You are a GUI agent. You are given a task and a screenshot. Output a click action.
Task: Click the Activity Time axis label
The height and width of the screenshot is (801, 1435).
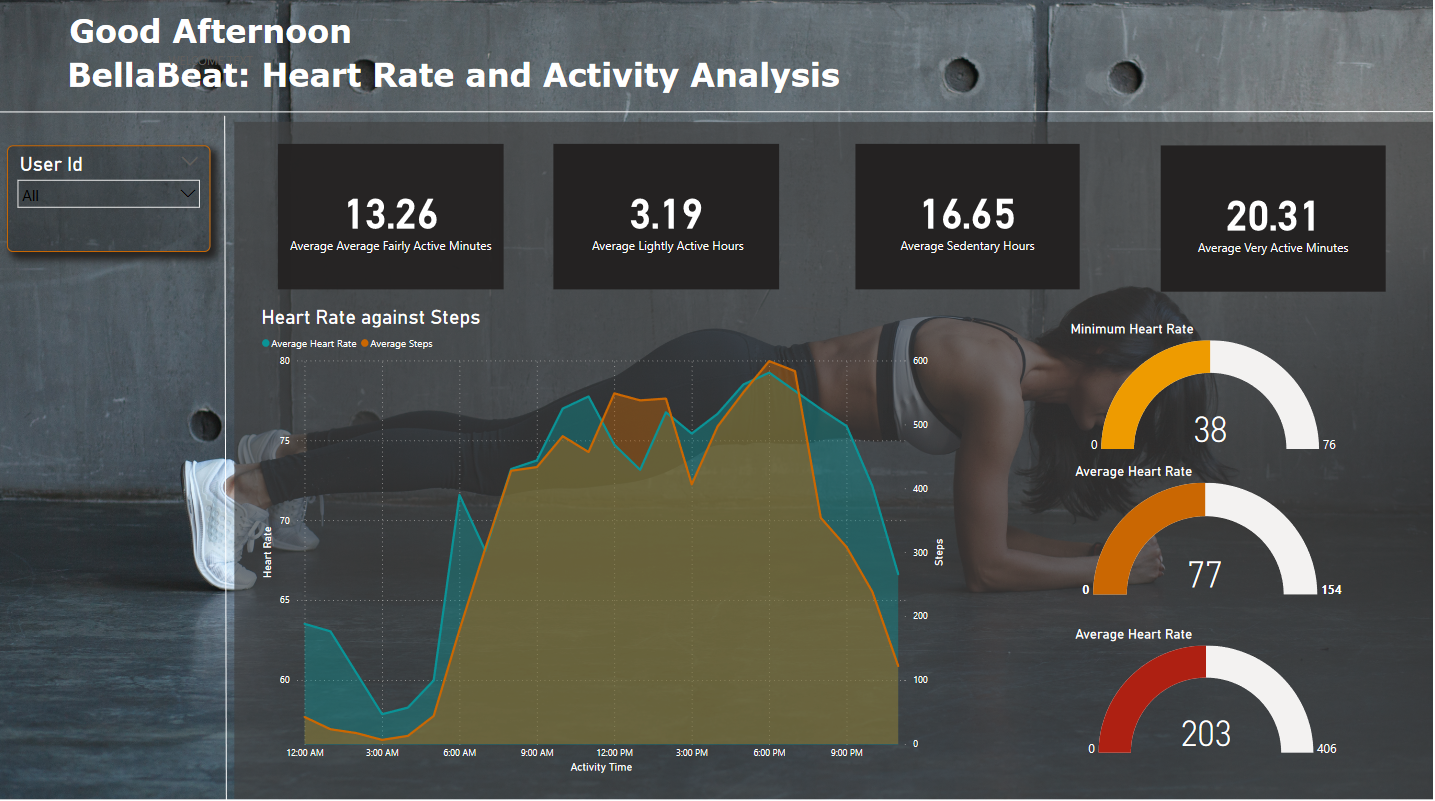pos(601,767)
